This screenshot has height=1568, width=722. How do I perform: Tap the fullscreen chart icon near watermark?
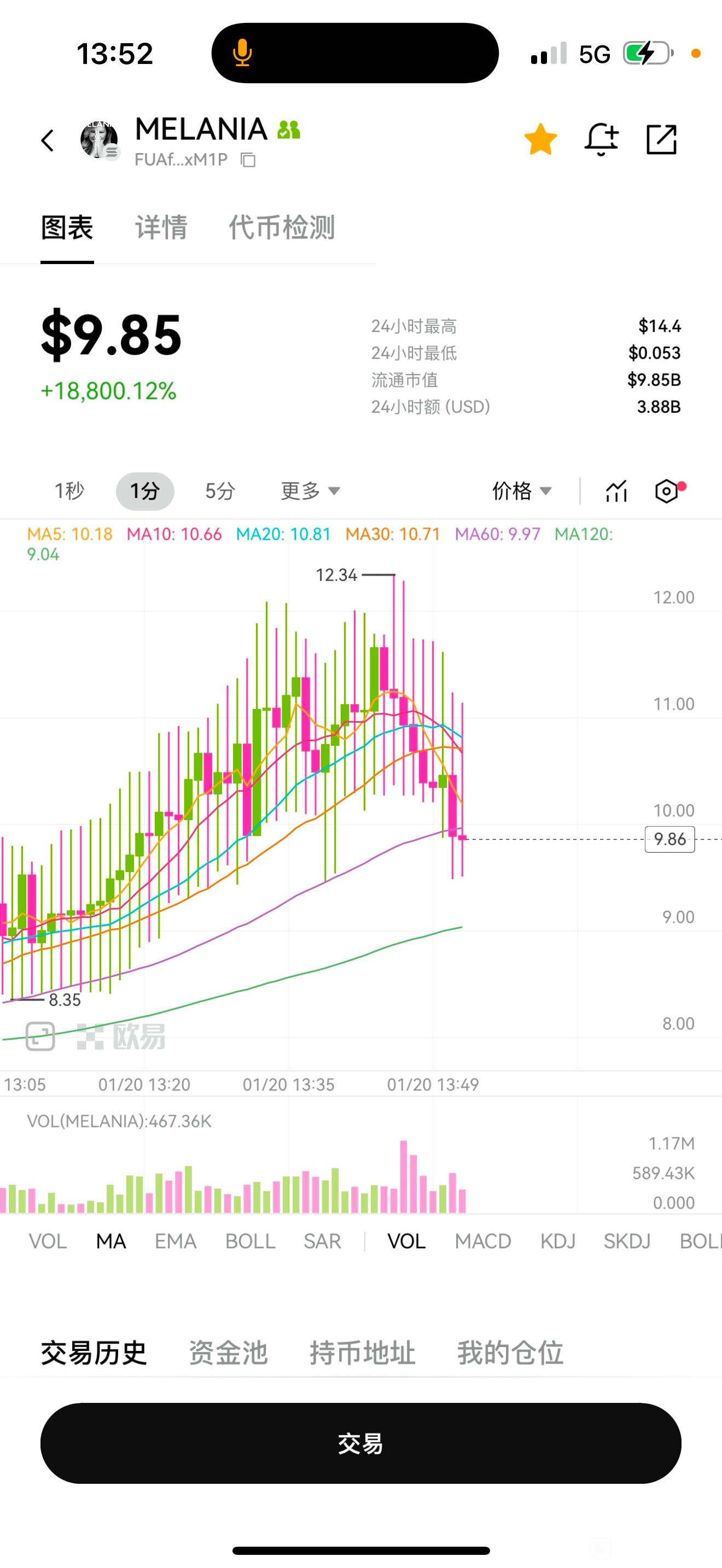pos(40,1035)
